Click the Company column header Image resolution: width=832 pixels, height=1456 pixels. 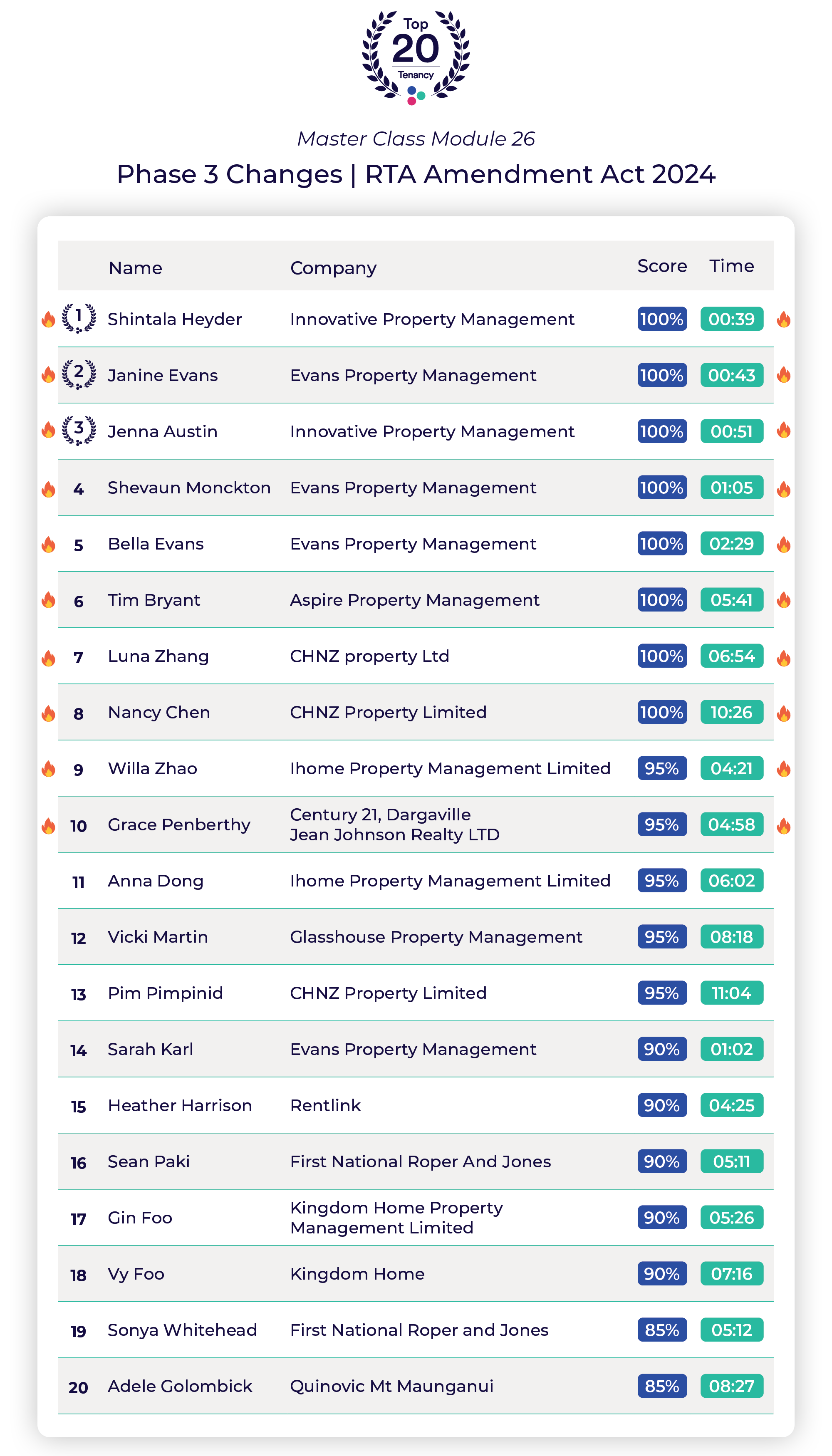click(333, 268)
